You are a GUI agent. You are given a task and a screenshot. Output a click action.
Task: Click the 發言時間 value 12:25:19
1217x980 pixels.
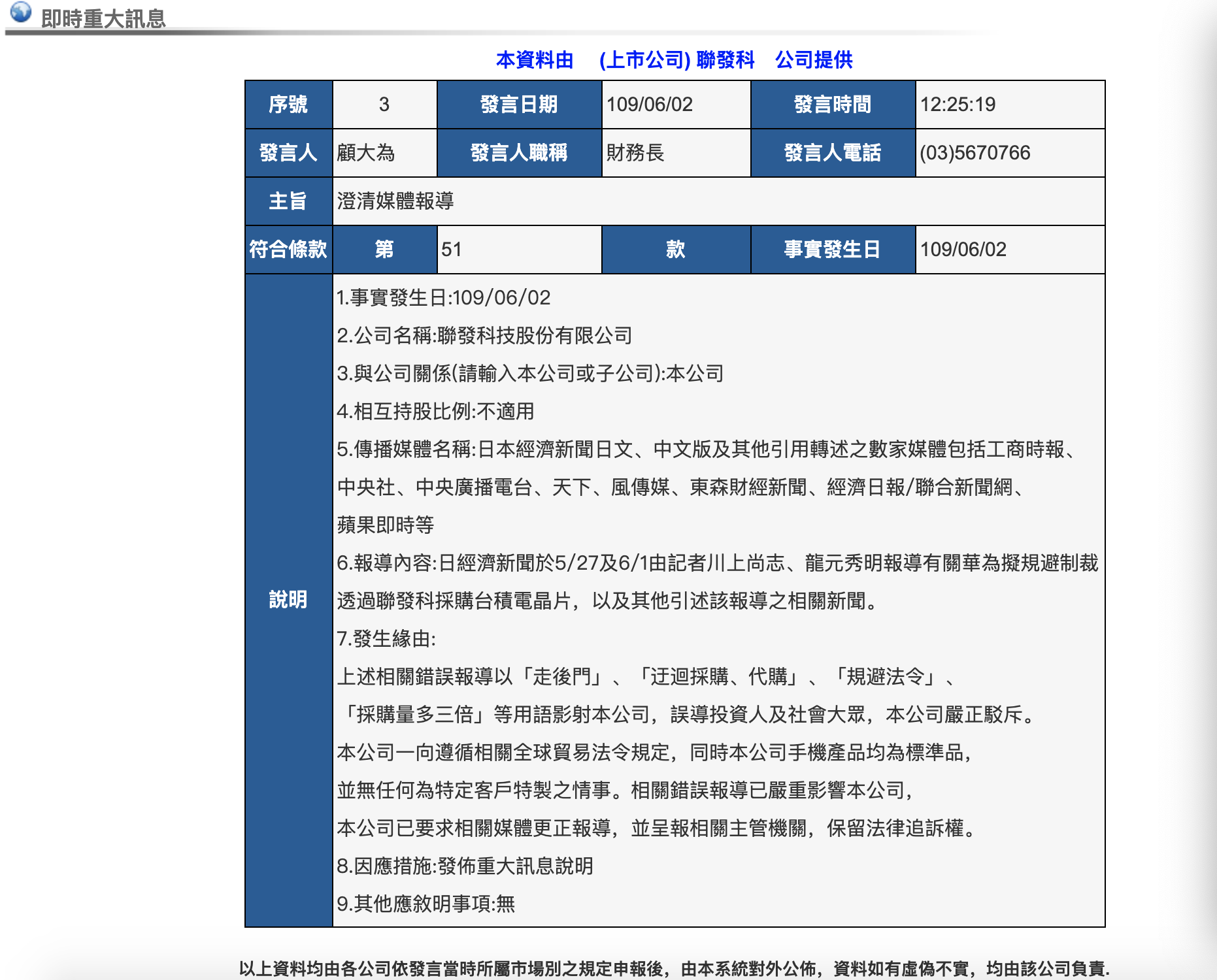coord(958,105)
